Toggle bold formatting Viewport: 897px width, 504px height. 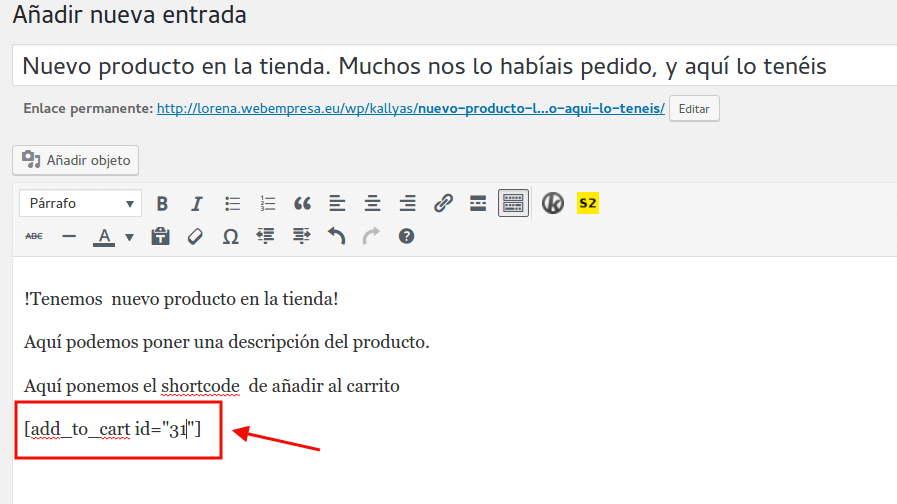pos(162,204)
